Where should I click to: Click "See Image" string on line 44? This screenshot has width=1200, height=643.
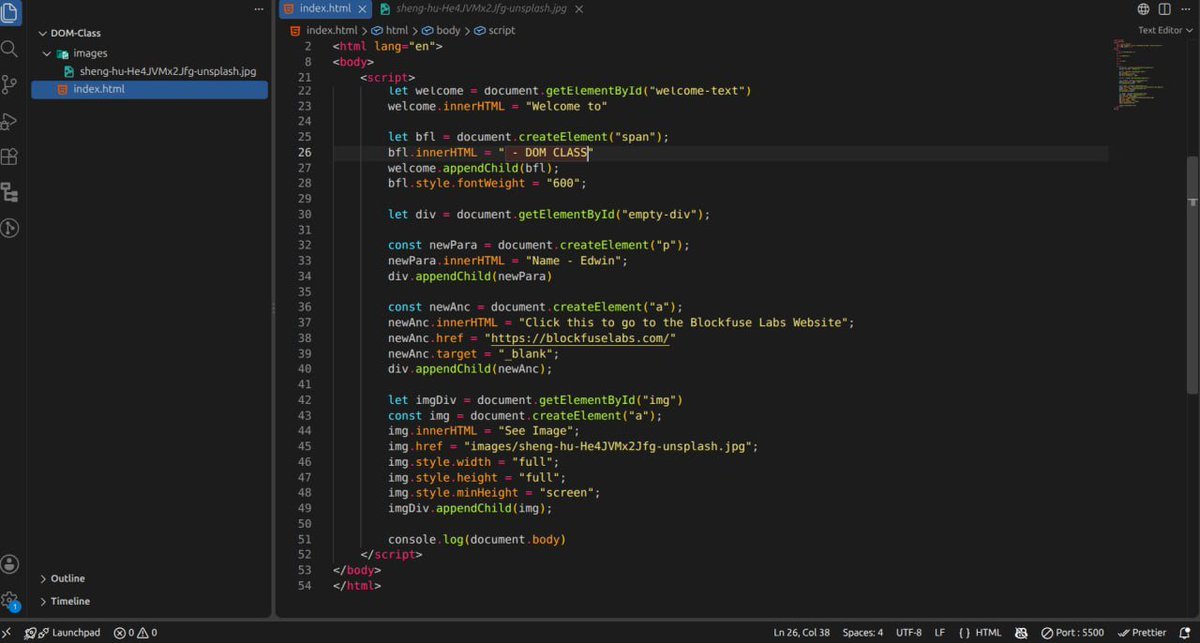[538, 430]
